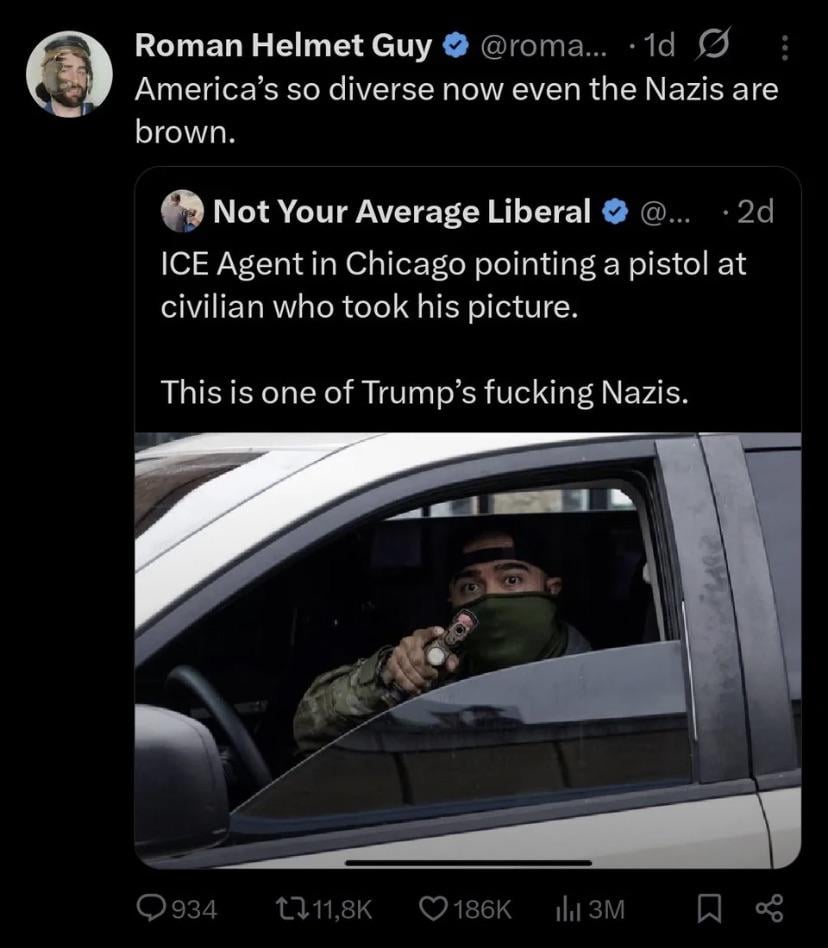The image size is (828, 948).
Task: Click the Not Your Average Liberal name
Action: pos(401,211)
